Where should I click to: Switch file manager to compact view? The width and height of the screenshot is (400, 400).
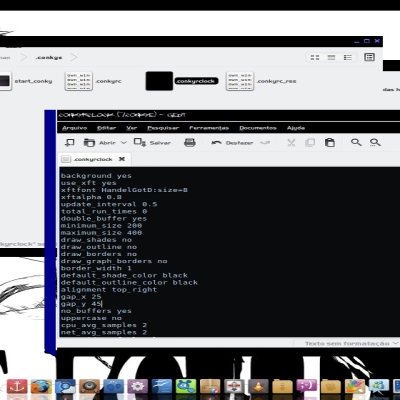348,57
